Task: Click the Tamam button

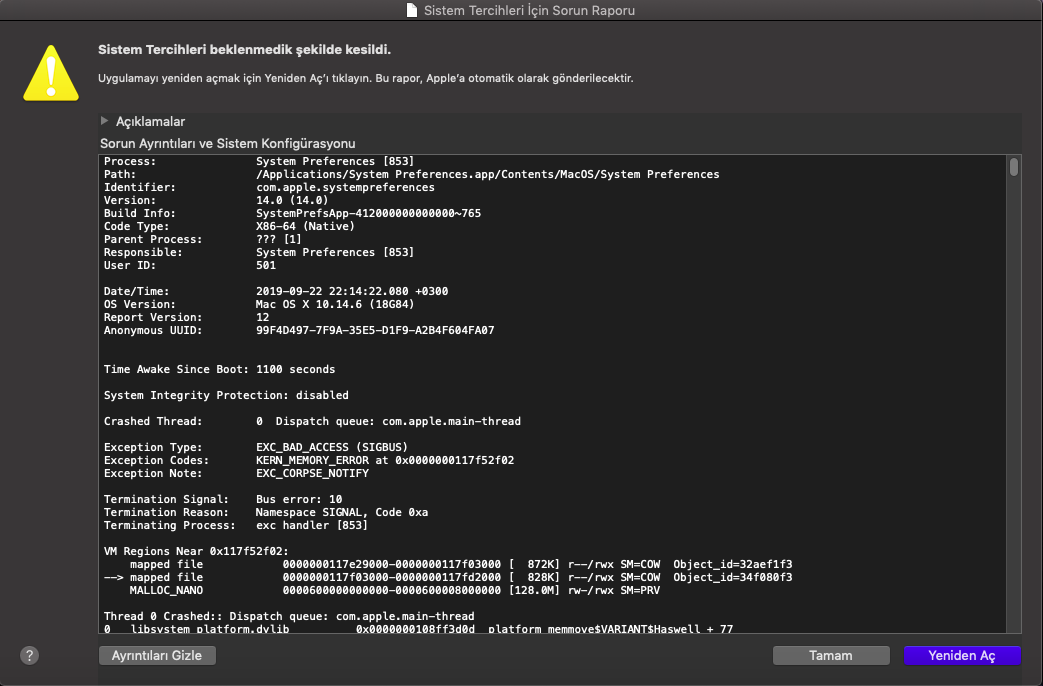Action: coord(830,655)
